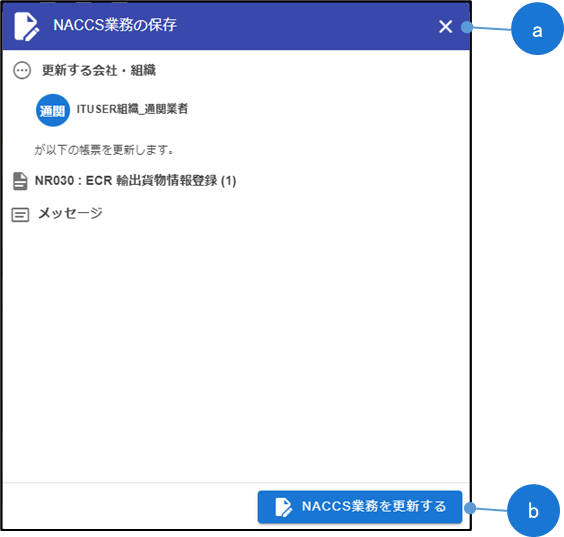Click the NACCS業務を更新する button
The width and height of the screenshot is (564, 537).
click(x=360, y=506)
